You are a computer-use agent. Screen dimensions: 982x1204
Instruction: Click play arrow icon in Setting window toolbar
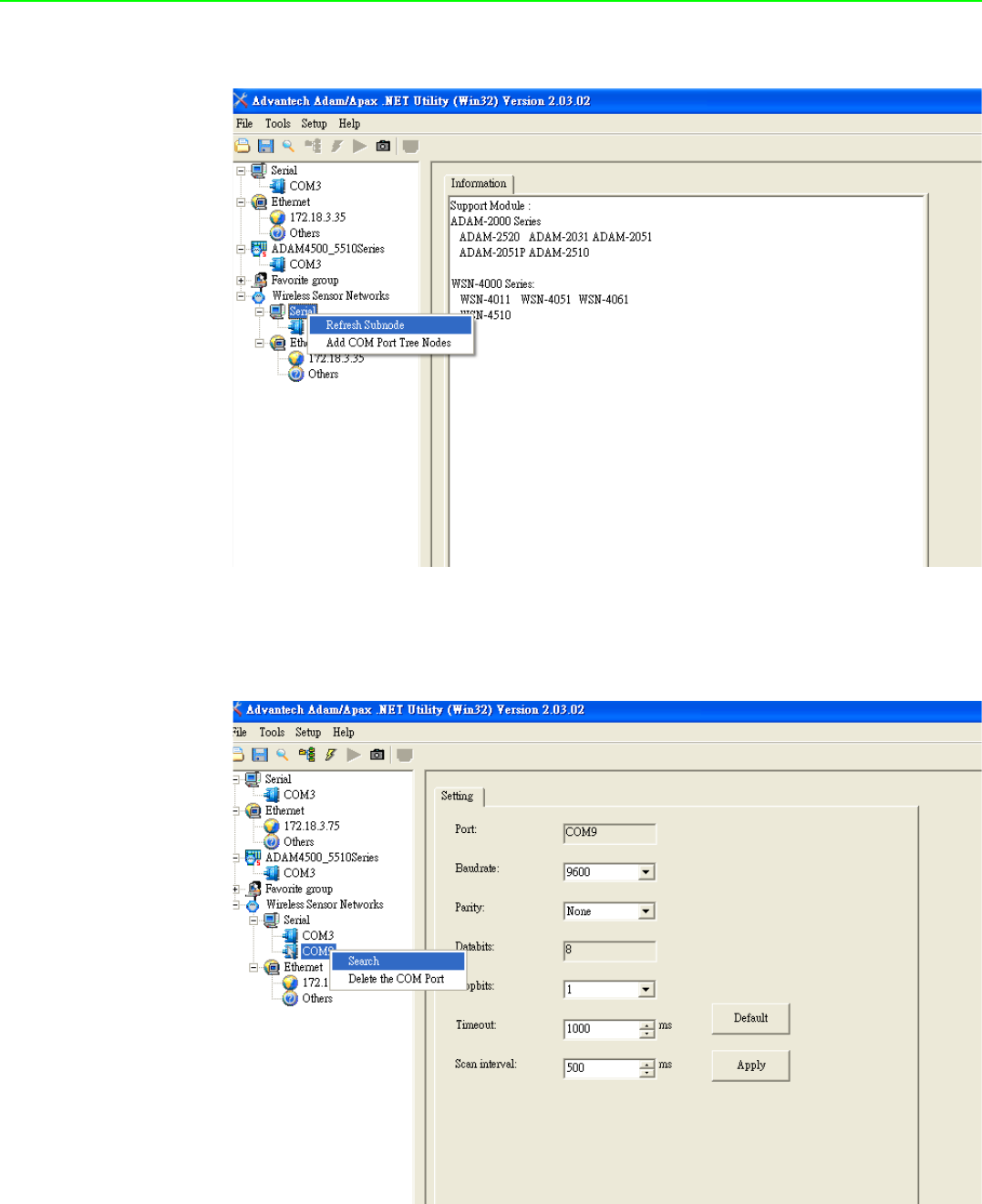click(354, 755)
